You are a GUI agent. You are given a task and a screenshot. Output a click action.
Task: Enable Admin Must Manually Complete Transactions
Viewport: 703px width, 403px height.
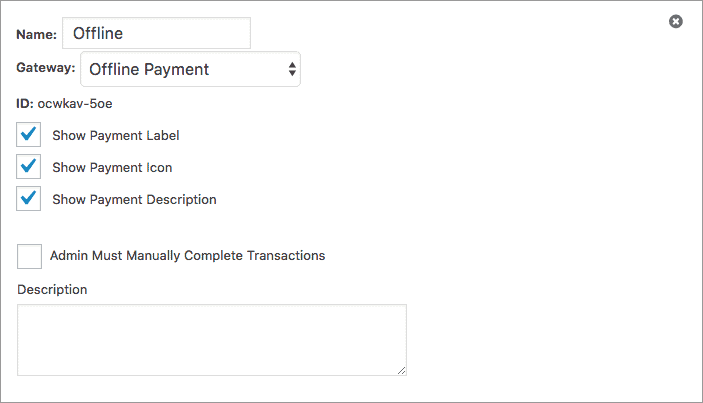tap(30, 256)
